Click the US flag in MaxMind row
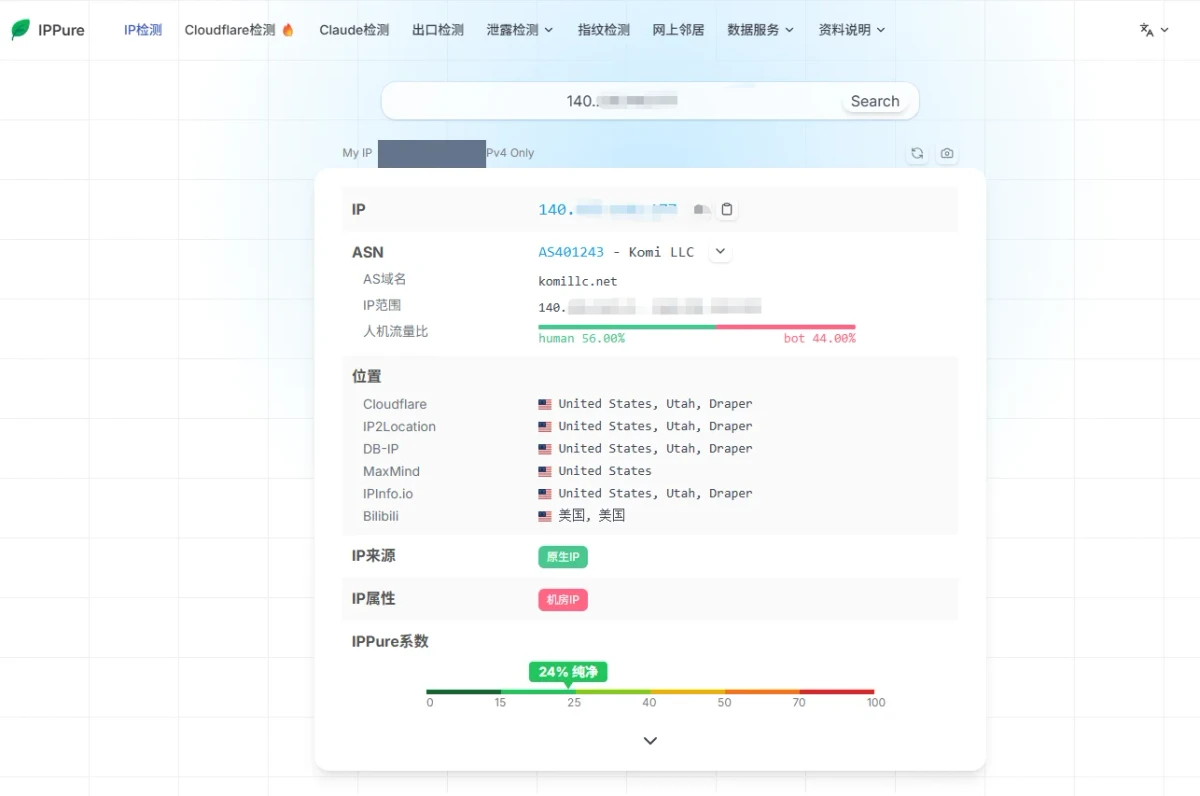The width and height of the screenshot is (1200, 796). [x=545, y=471]
